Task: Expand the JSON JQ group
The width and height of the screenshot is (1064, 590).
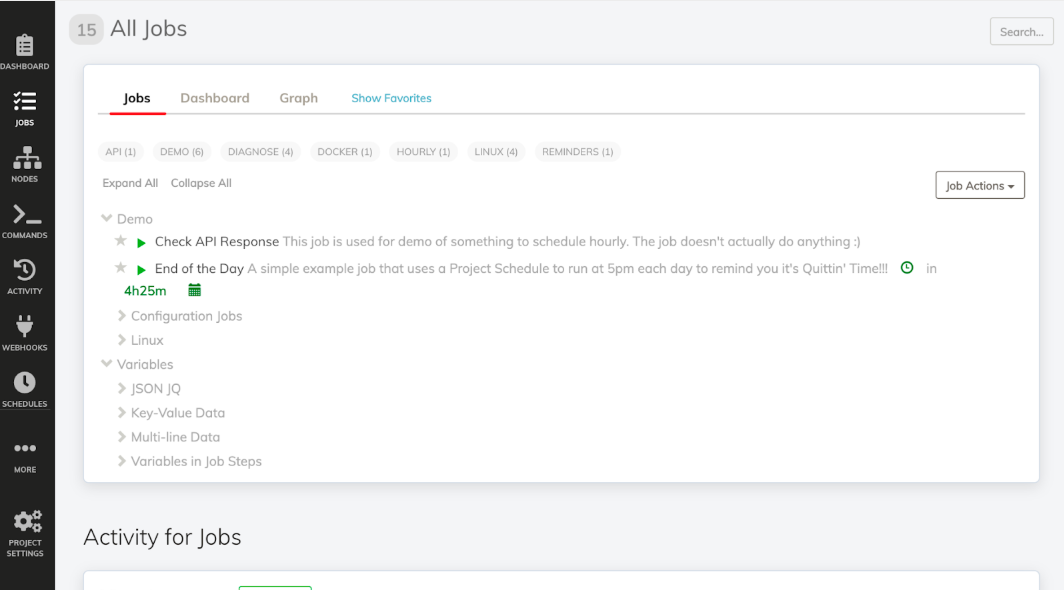Action: point(155,388)
